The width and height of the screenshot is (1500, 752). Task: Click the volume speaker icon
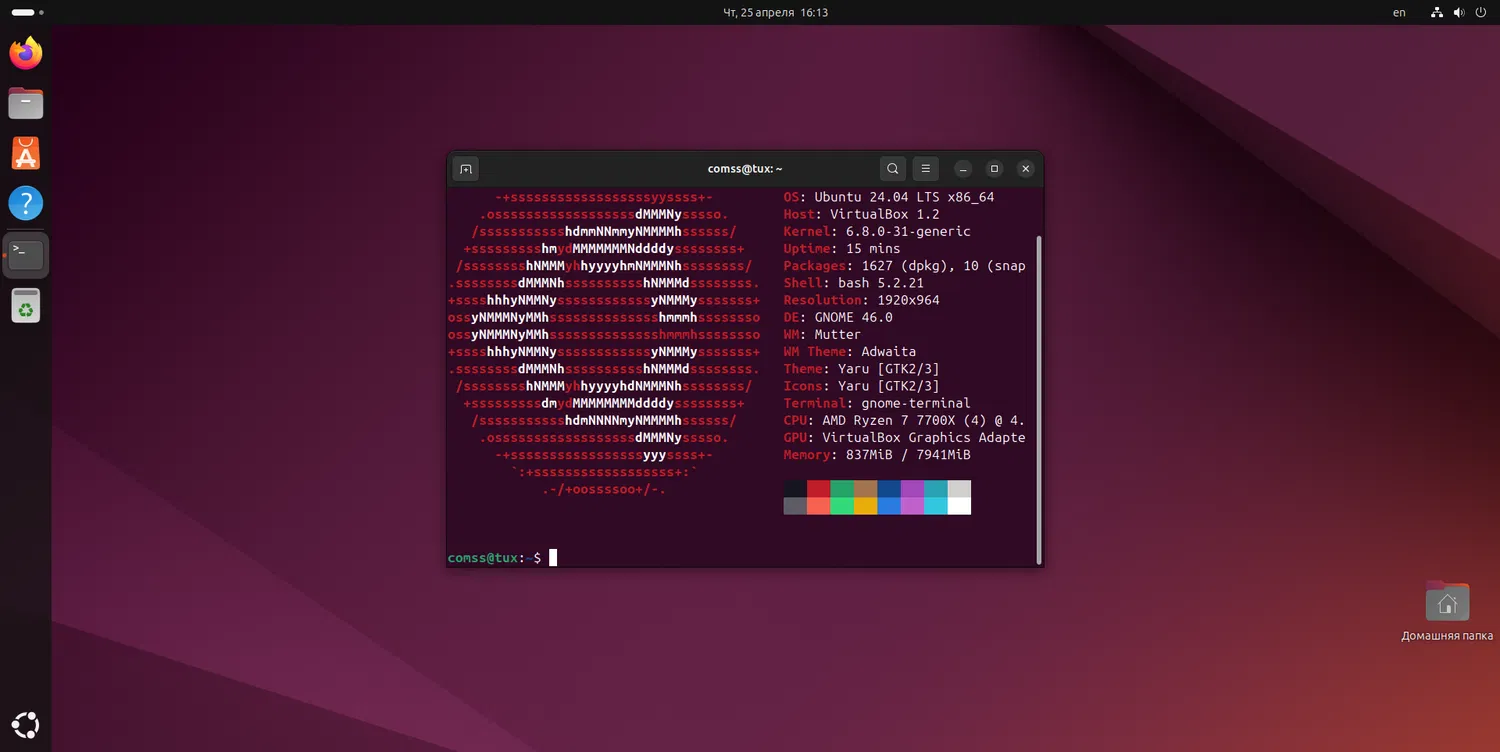tap(1459, 13)
